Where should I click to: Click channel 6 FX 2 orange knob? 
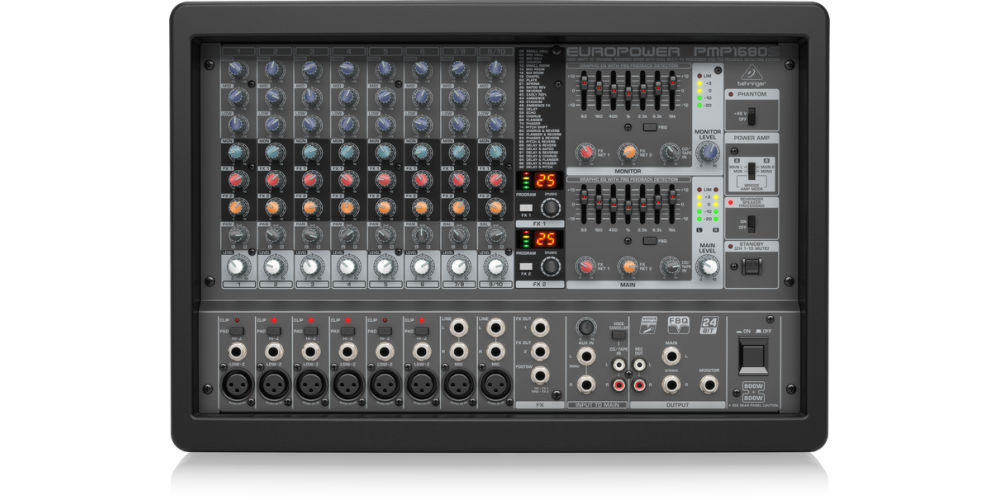pyautogui.click(x=422, y=207)
